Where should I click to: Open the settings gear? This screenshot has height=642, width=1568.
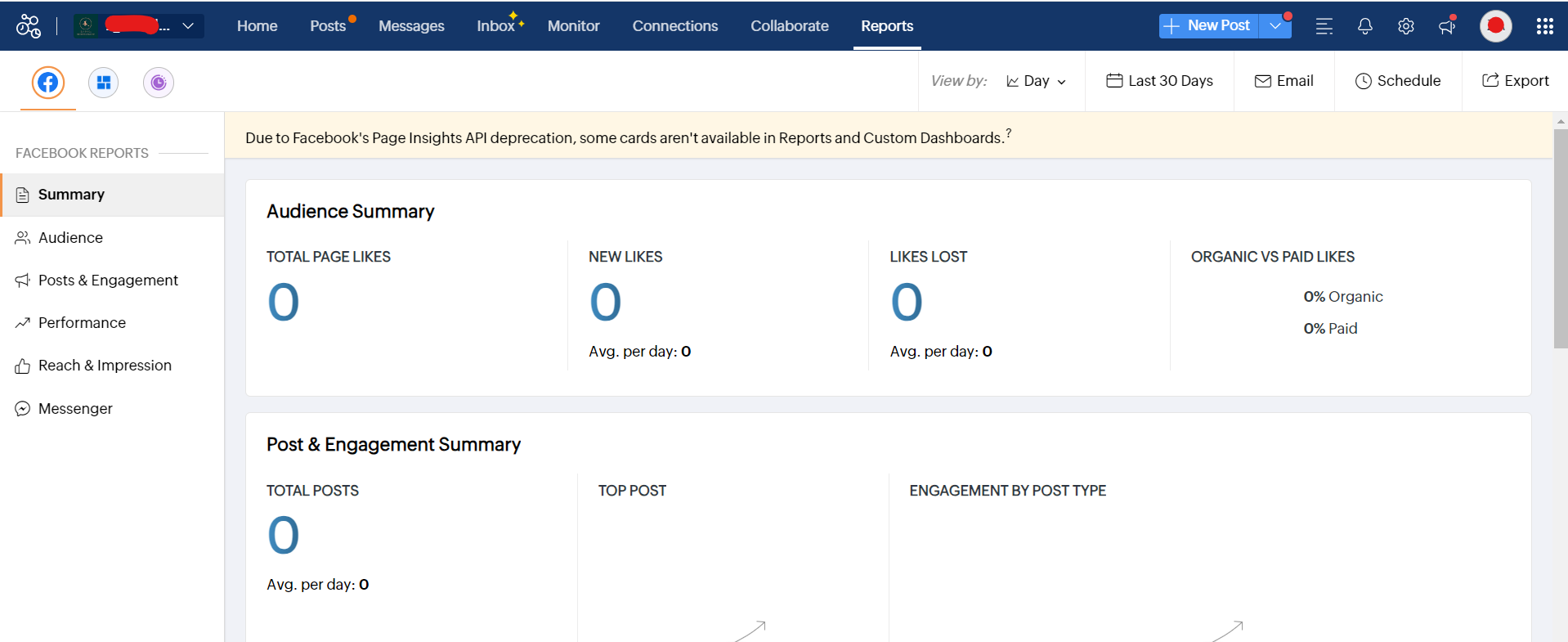pyautogui.click(x=1406, y=26)
